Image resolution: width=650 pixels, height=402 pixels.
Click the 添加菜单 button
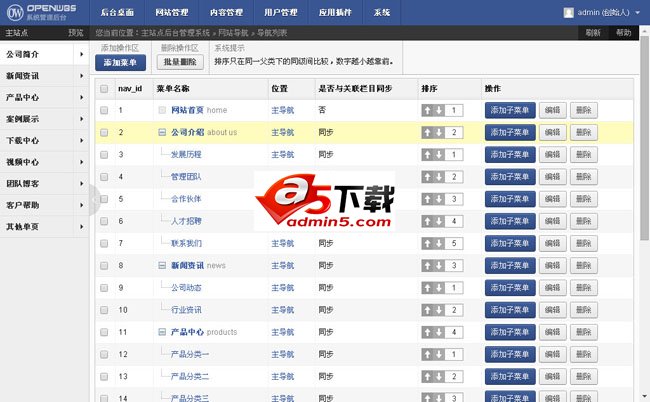pos(120,63)
